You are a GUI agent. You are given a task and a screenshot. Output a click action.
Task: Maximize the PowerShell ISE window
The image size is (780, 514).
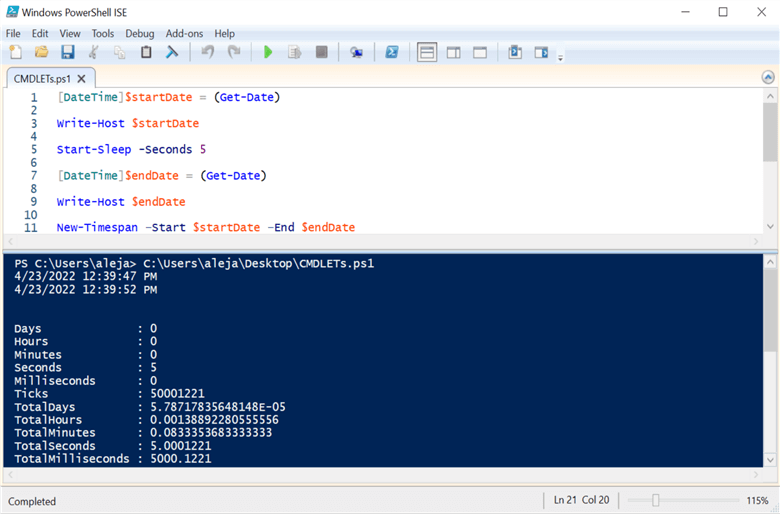pyautogui.click(x=723, y=12)
